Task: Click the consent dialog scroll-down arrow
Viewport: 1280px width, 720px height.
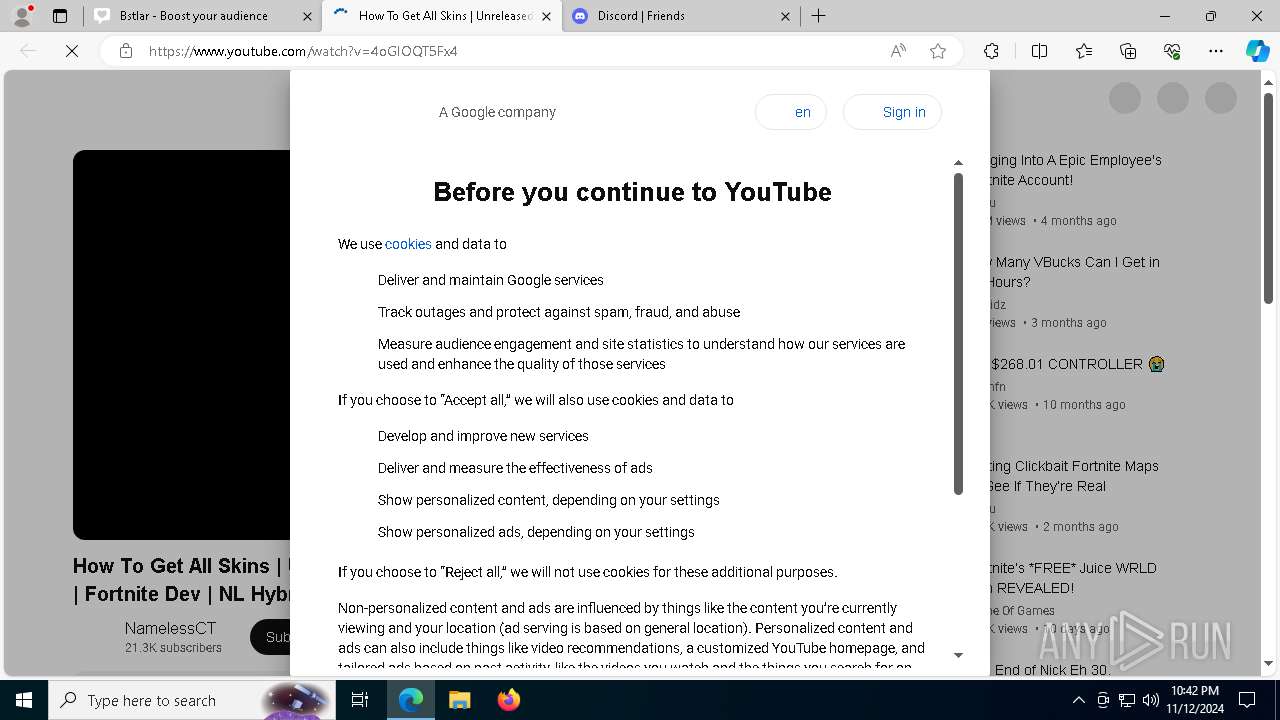Action: 958,655
